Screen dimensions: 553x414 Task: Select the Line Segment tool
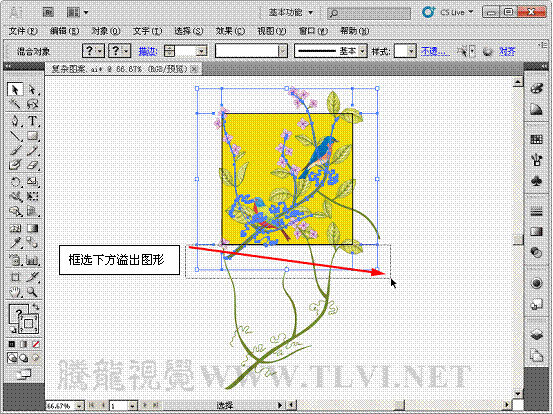pos(15,135)
